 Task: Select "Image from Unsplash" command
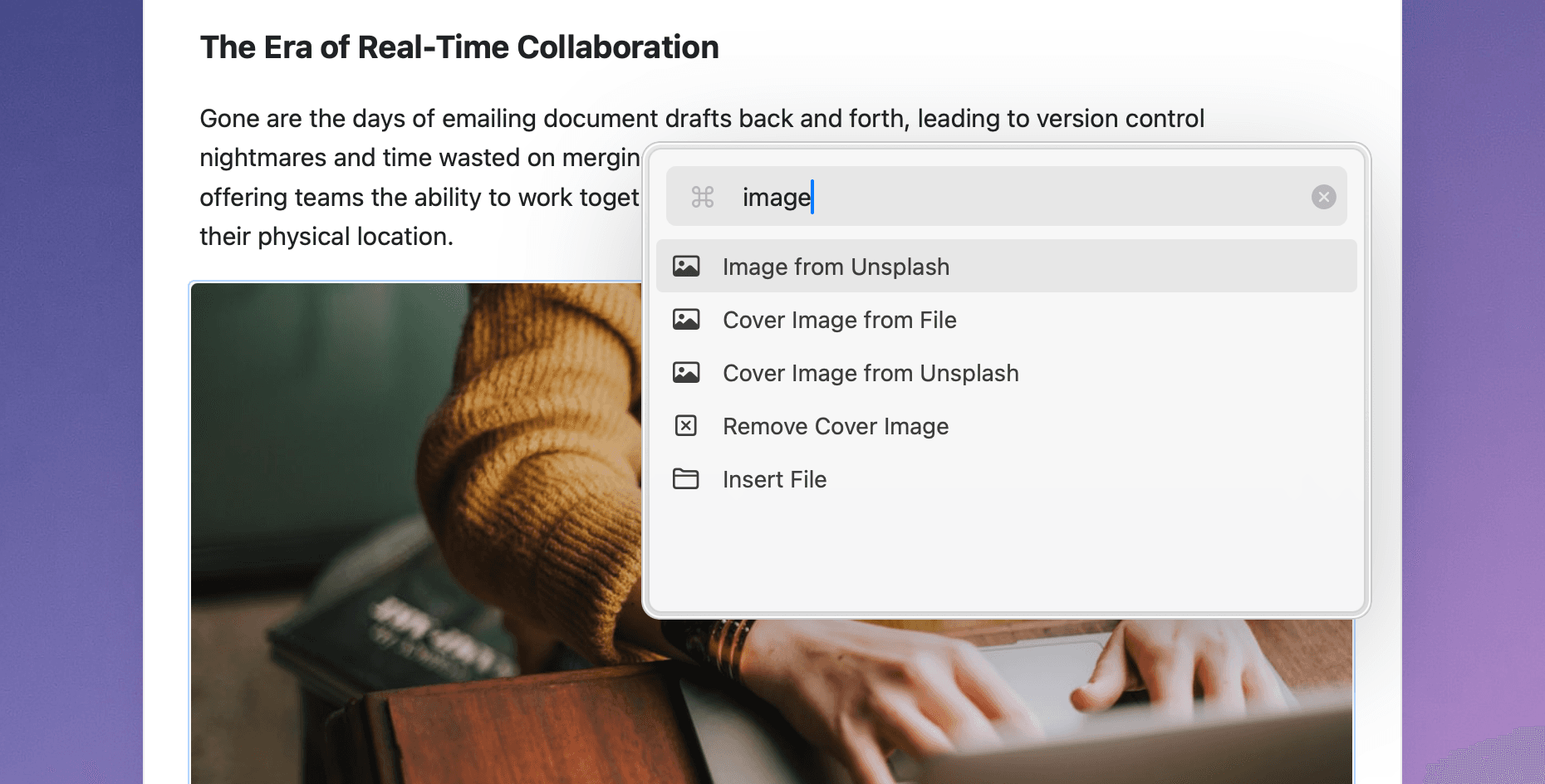[x=1006, y=266]
